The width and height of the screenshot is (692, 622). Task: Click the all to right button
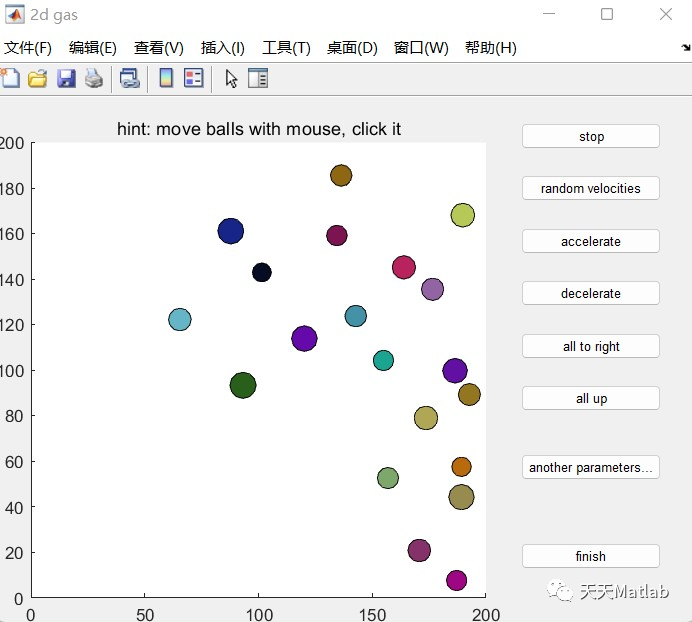pyautogui.click(x=590, y=346)
